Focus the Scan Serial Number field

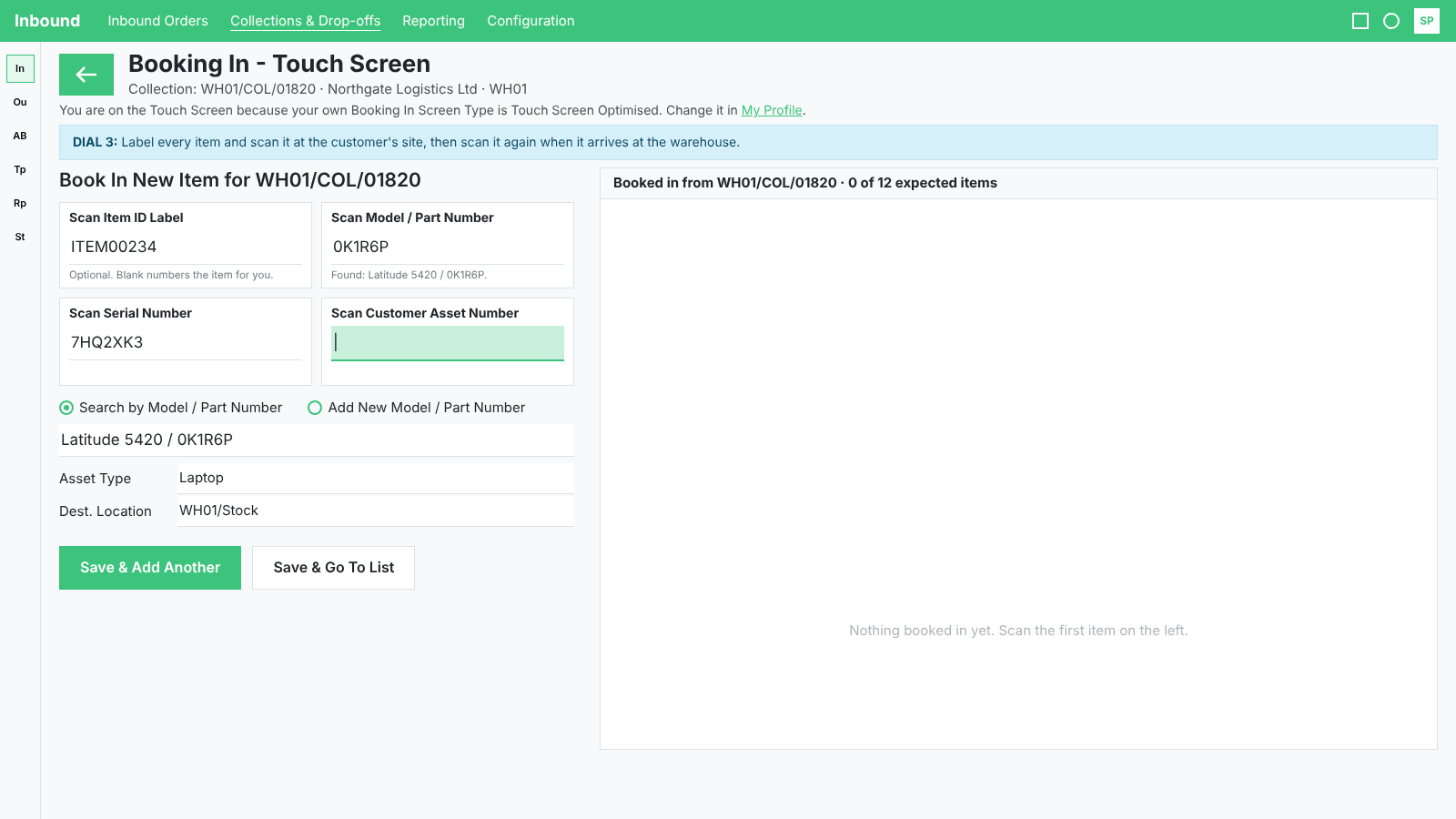pos(186,342)
